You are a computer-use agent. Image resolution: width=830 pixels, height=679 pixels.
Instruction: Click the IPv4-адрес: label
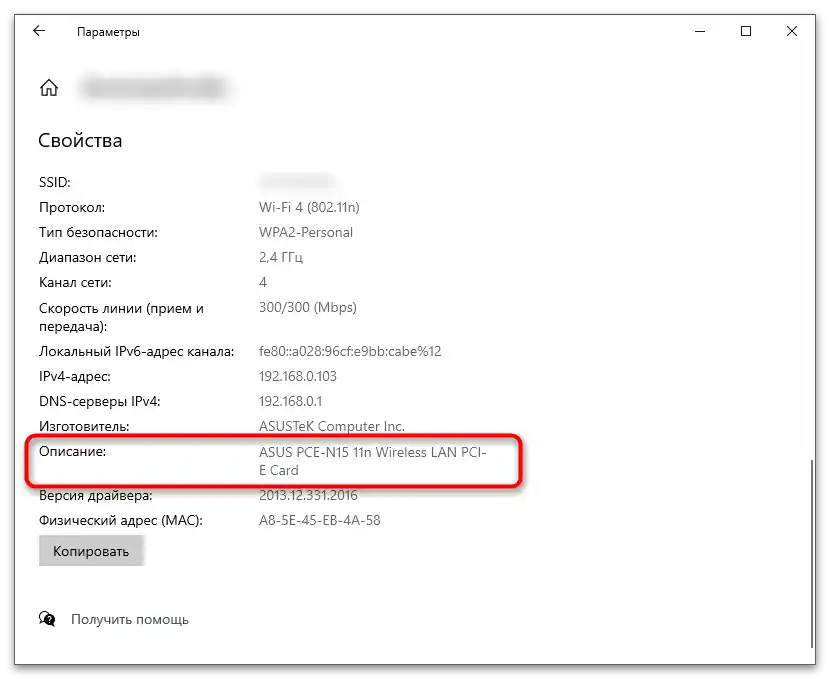(75, 376)
